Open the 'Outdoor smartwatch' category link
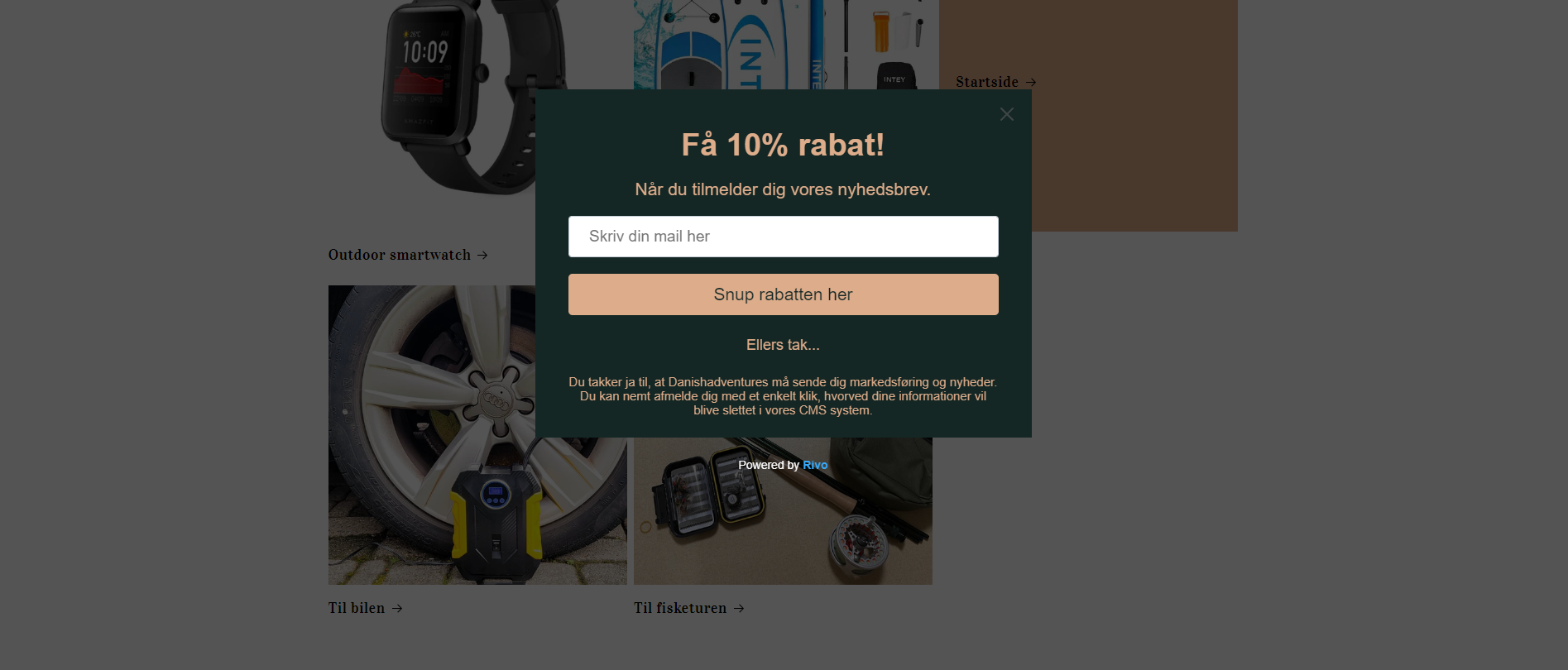The width and height of the screenshot is (1568, 670). click(400, 255)
